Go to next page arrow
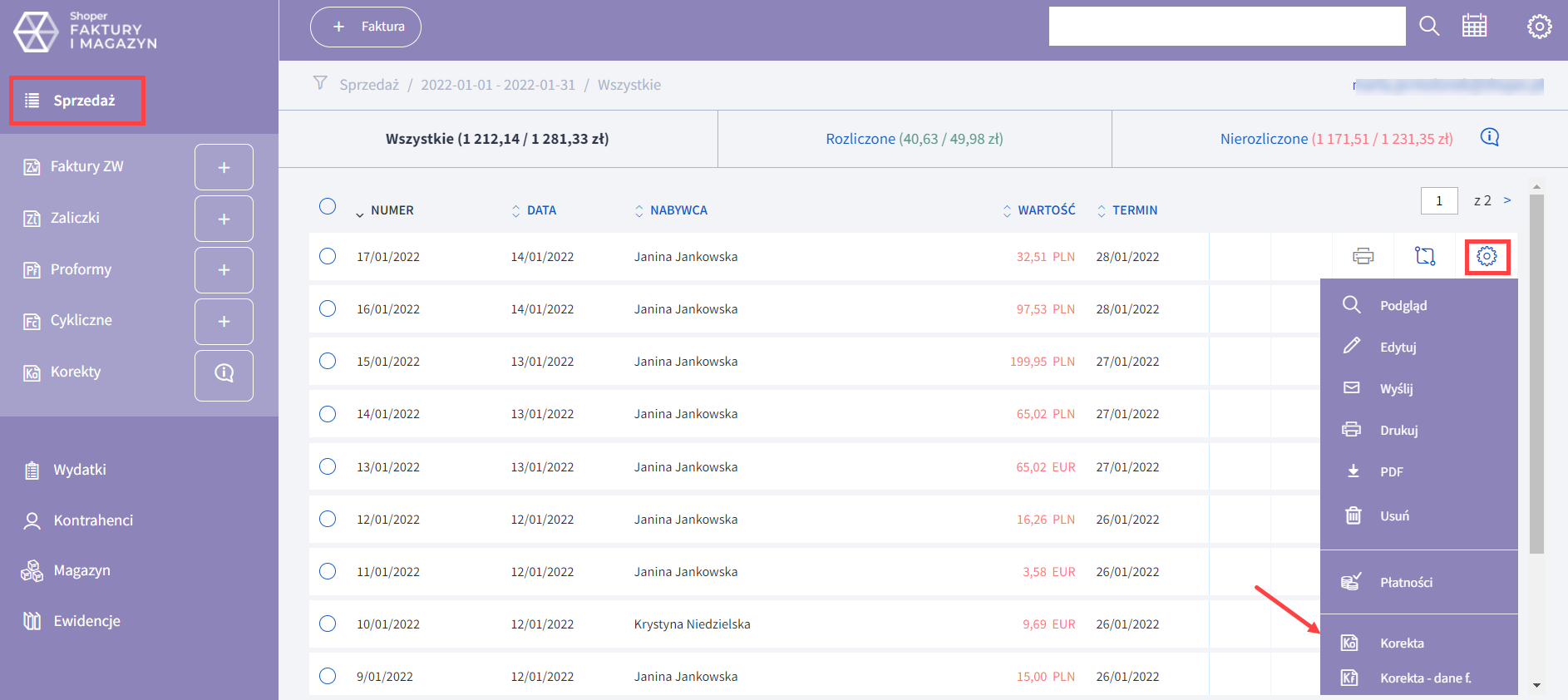 [x=1507, y=200]
